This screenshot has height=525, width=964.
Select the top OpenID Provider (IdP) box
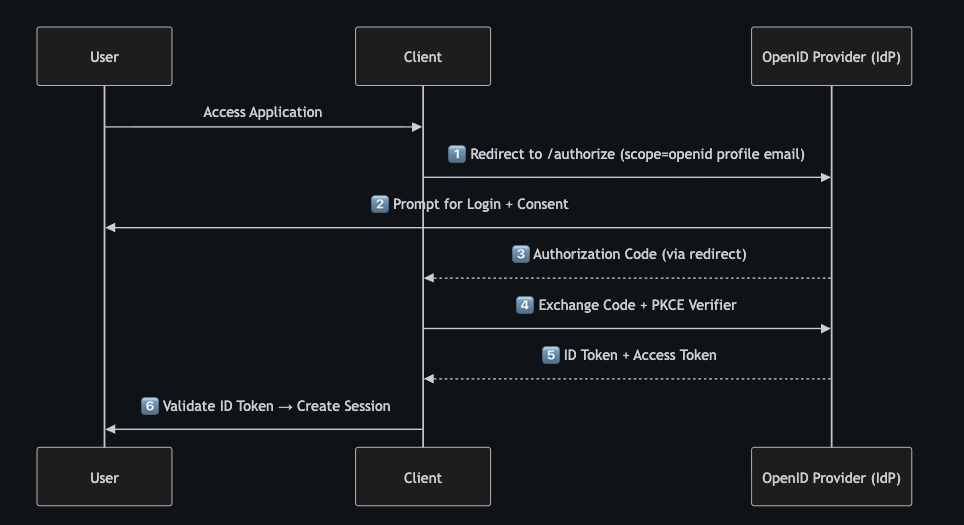(x=831, y=56)
